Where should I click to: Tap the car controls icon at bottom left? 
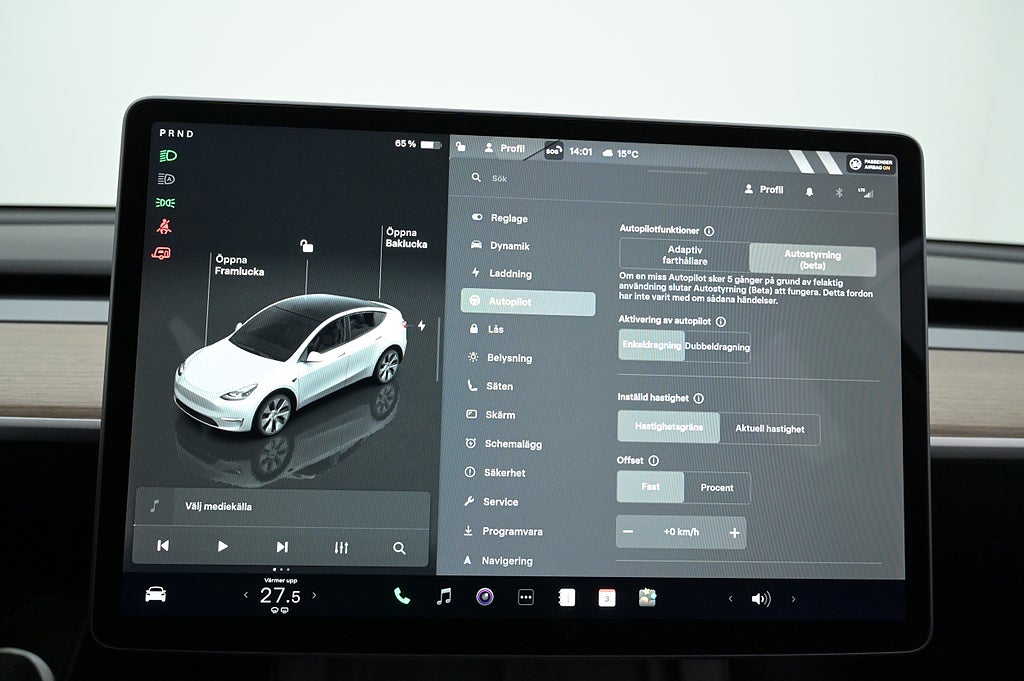pos(155,594)
